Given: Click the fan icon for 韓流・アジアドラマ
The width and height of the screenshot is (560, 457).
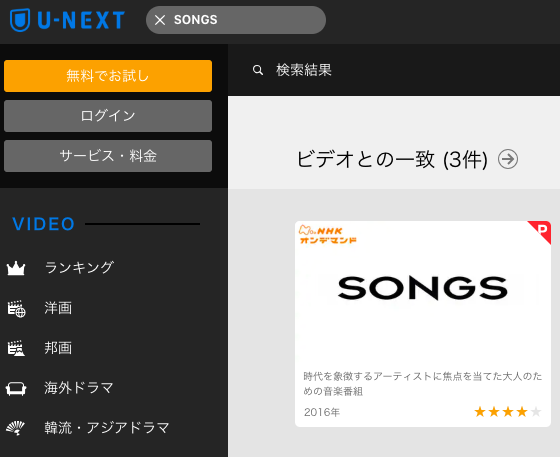Looking at the screenshot, I should tap(15, 428).
